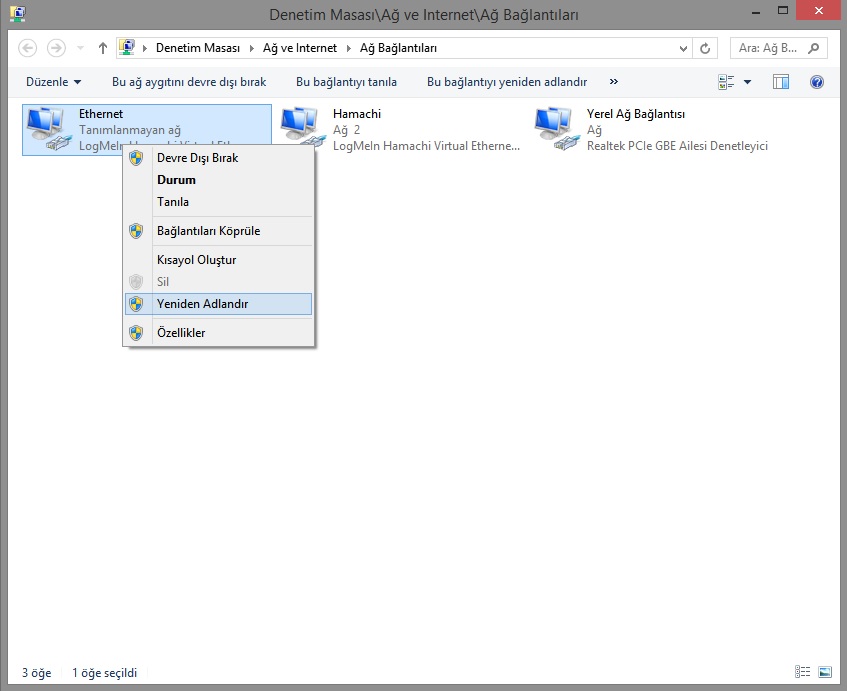
Task: Click the search magnifier icon
Action: coord(814,48)
